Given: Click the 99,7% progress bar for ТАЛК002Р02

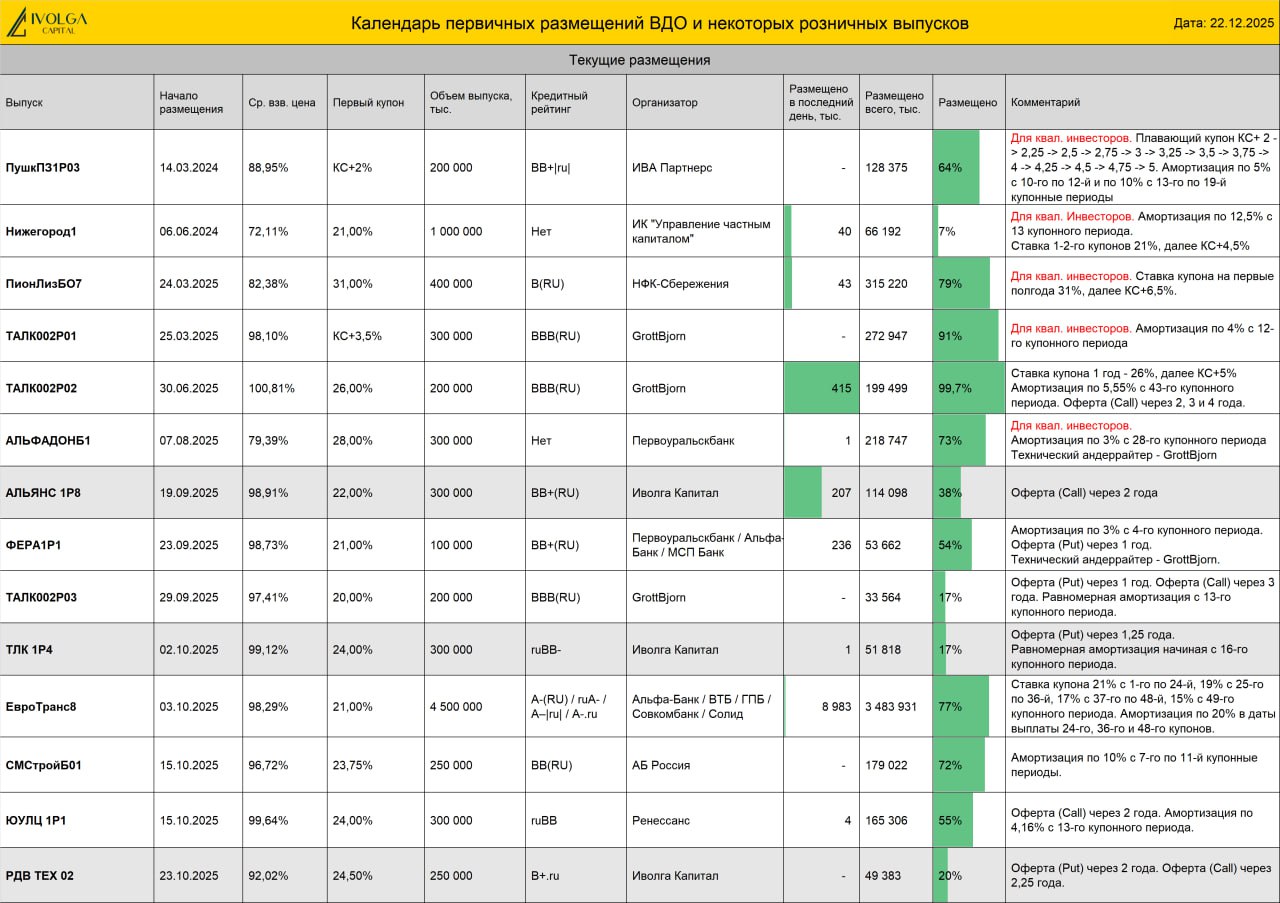Looking at the screenshot, I should (969, 388).
